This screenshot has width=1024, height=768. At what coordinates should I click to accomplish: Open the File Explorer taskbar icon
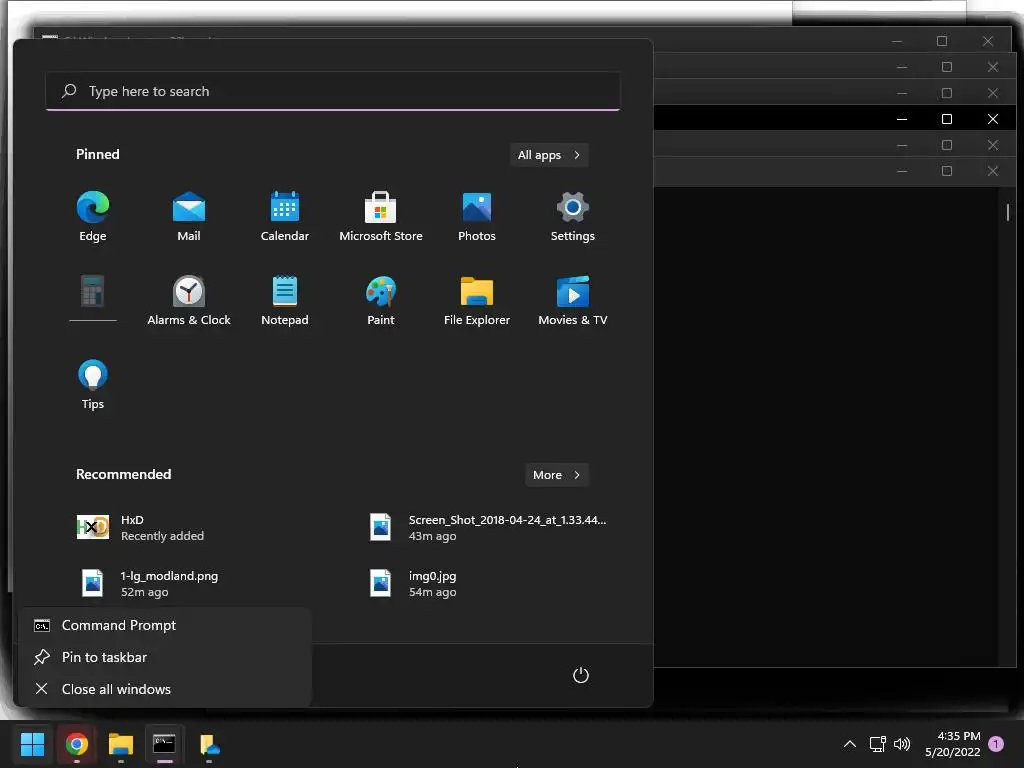tap(121, 744)
